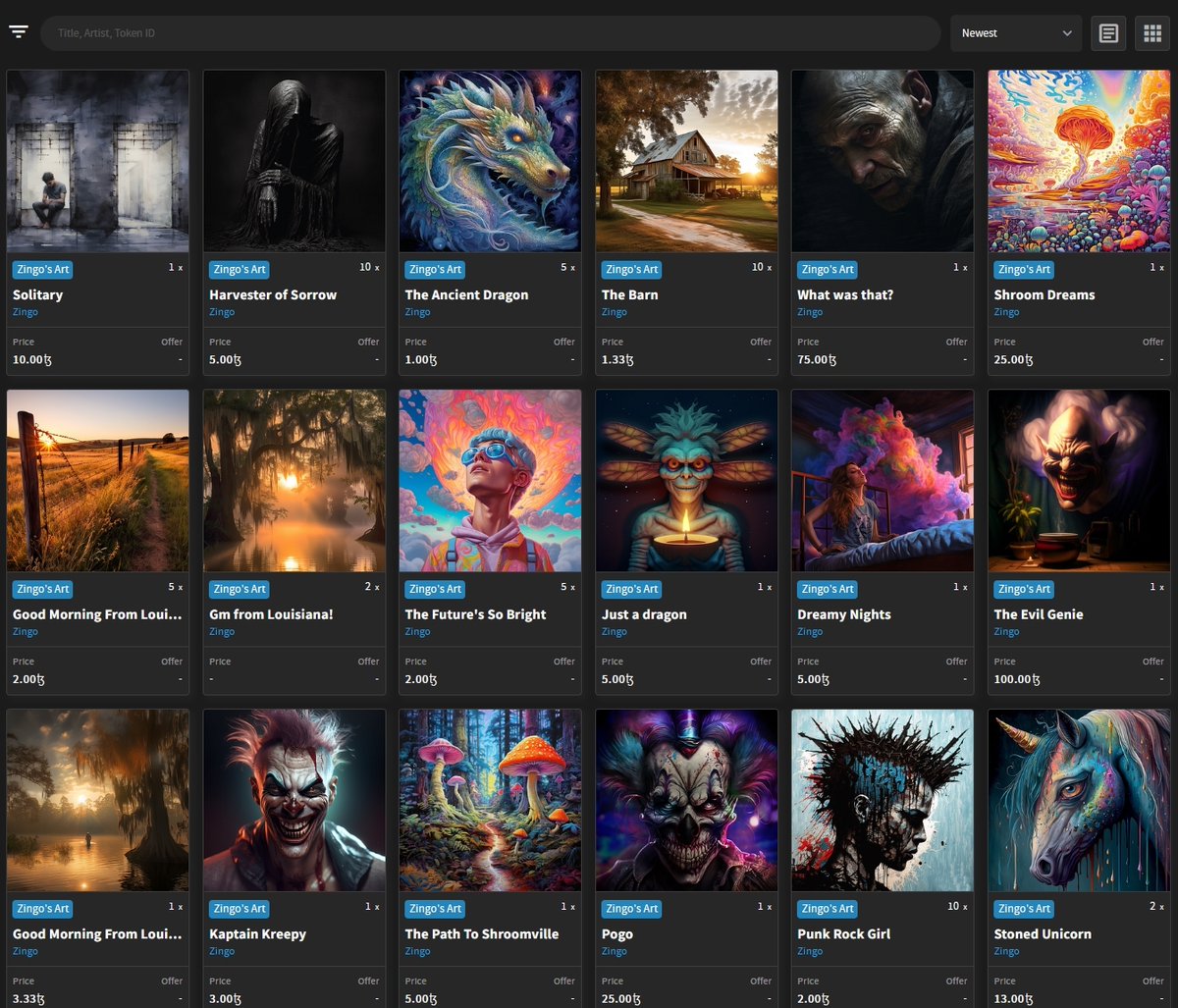Focus the Title, Artist, Token ID search field

(x=491, y=33)
